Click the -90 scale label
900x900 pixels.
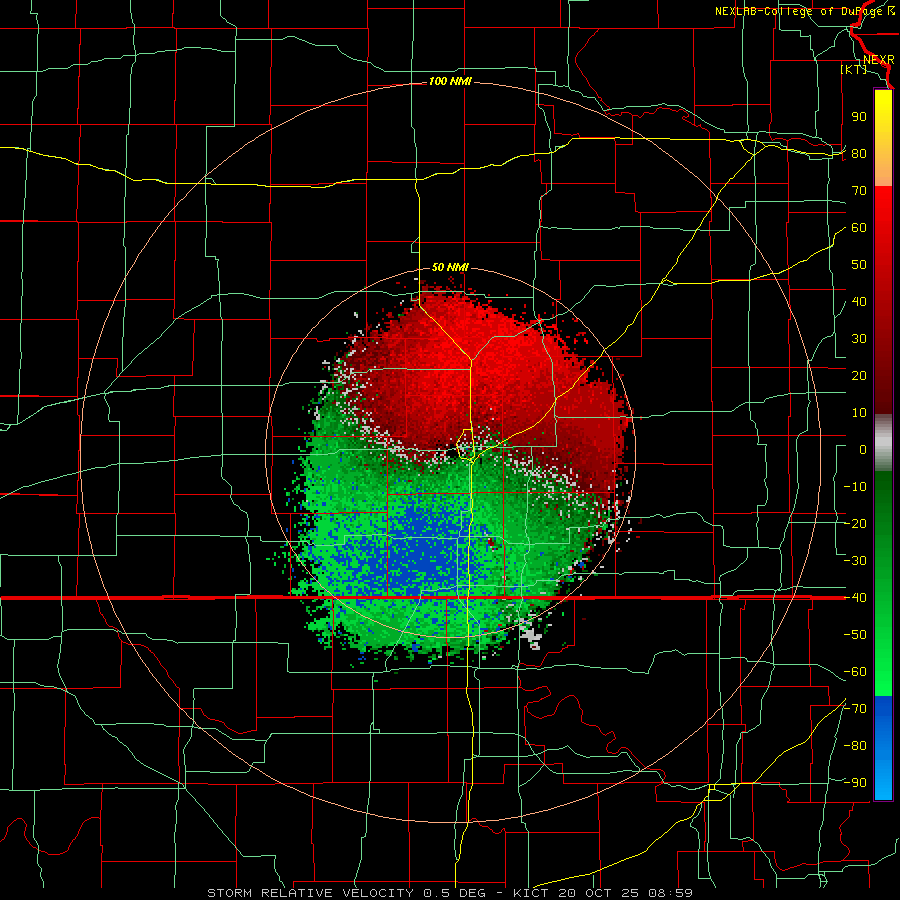[855, 783]
